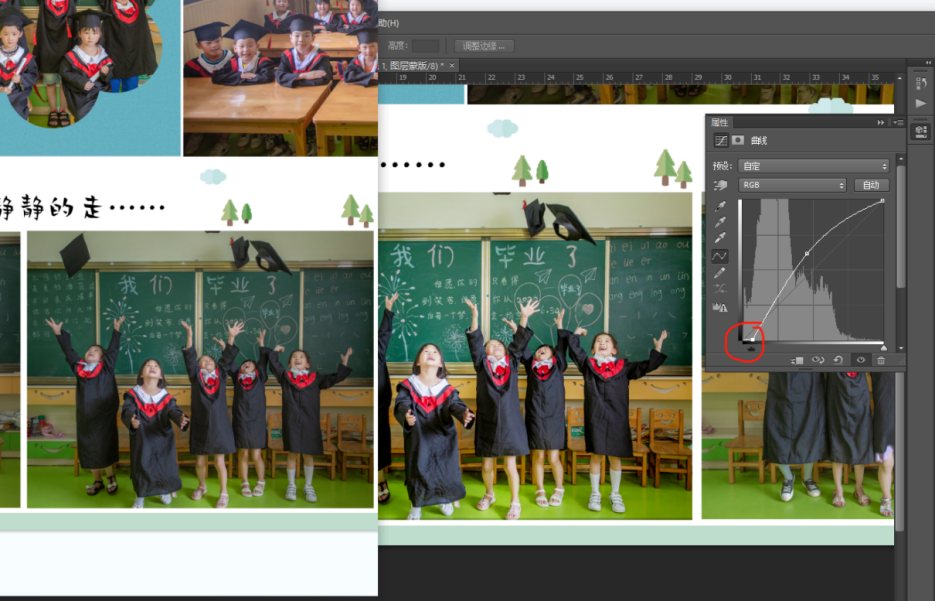Collapse the Properties panel with double arrows

click(881, 122)
